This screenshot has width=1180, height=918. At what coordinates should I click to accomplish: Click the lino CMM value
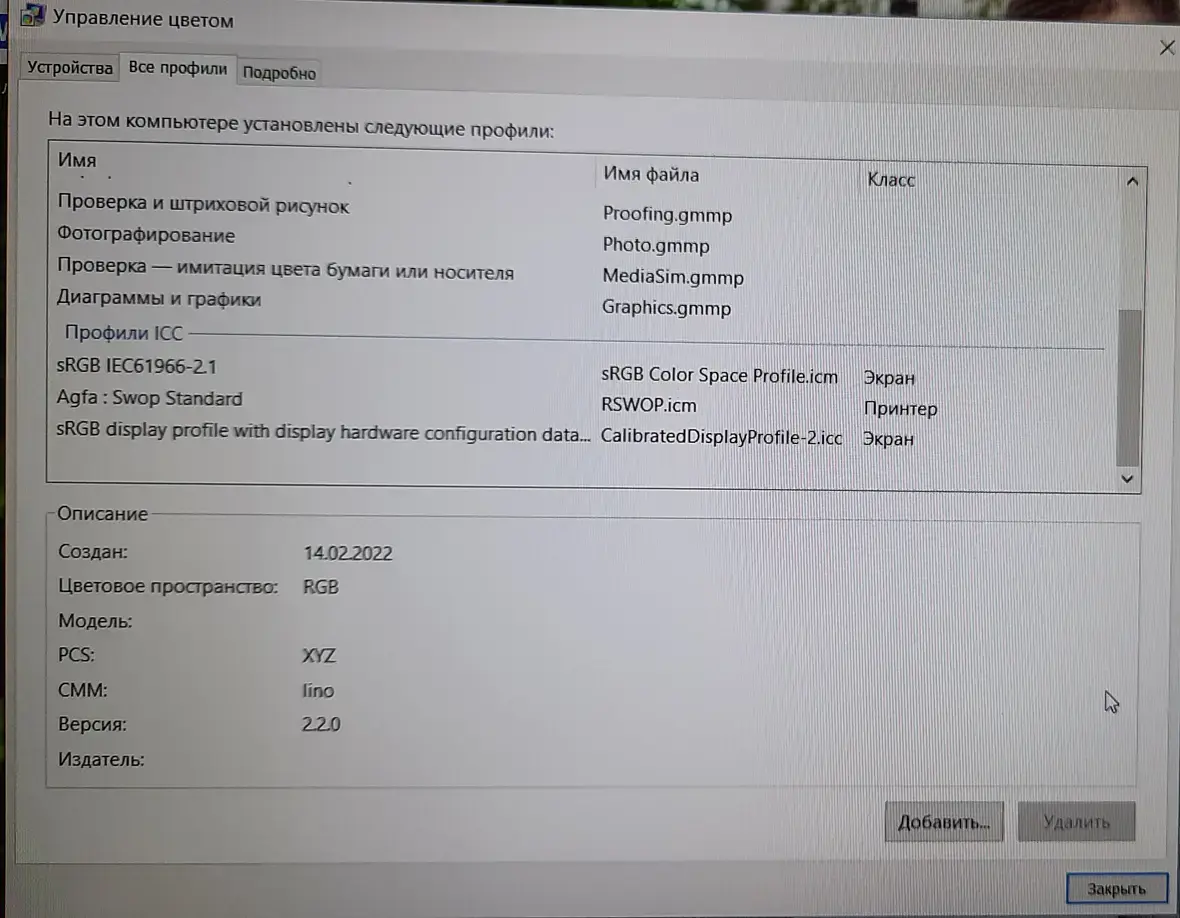[318, 690]
